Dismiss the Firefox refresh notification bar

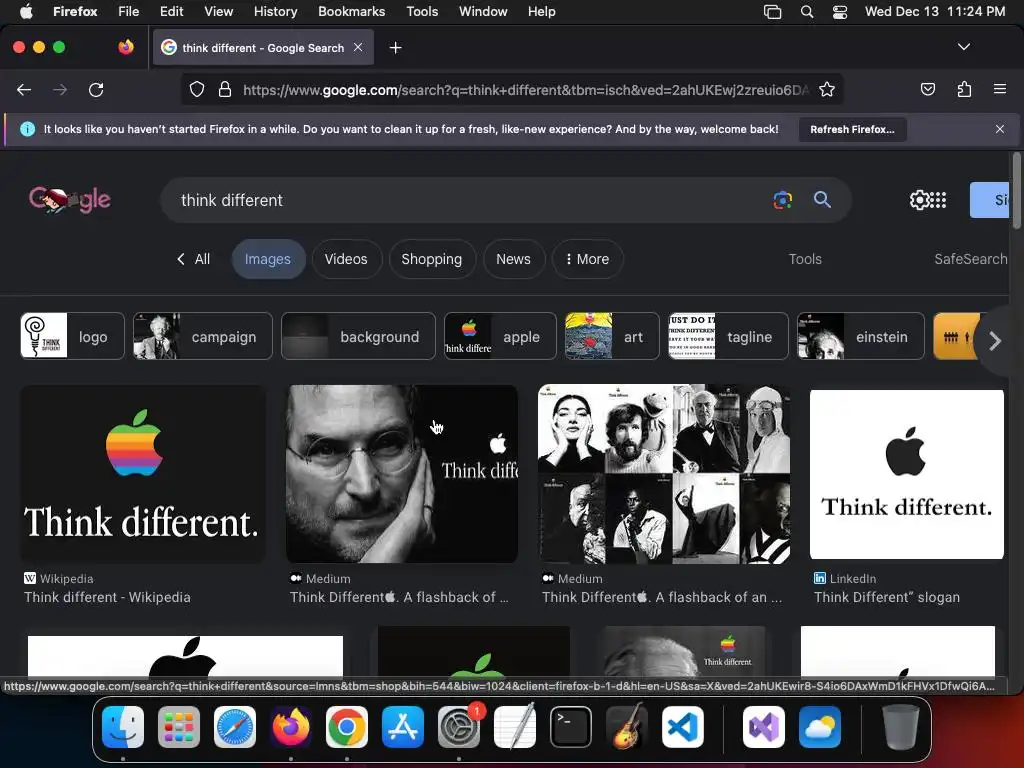coord(999,129)
